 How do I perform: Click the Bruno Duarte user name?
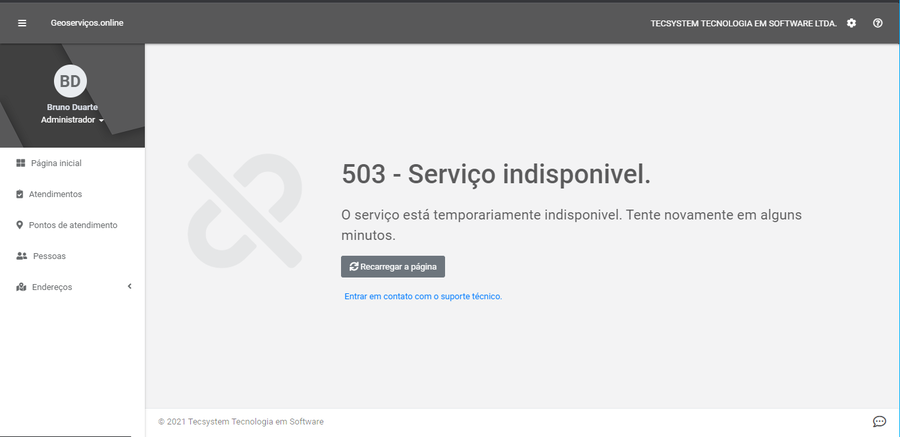72,107
